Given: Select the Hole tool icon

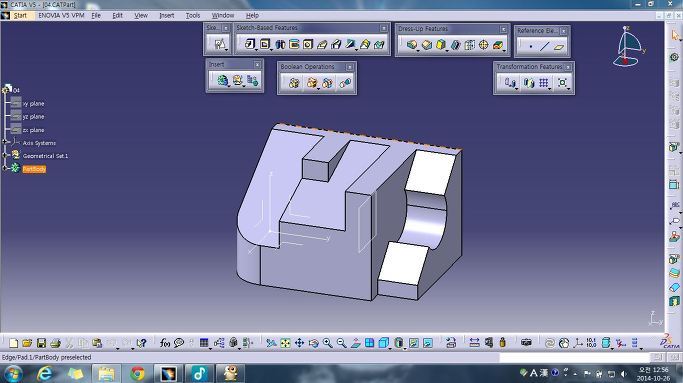Looking at the screenshot, I should tap(308, 44).
